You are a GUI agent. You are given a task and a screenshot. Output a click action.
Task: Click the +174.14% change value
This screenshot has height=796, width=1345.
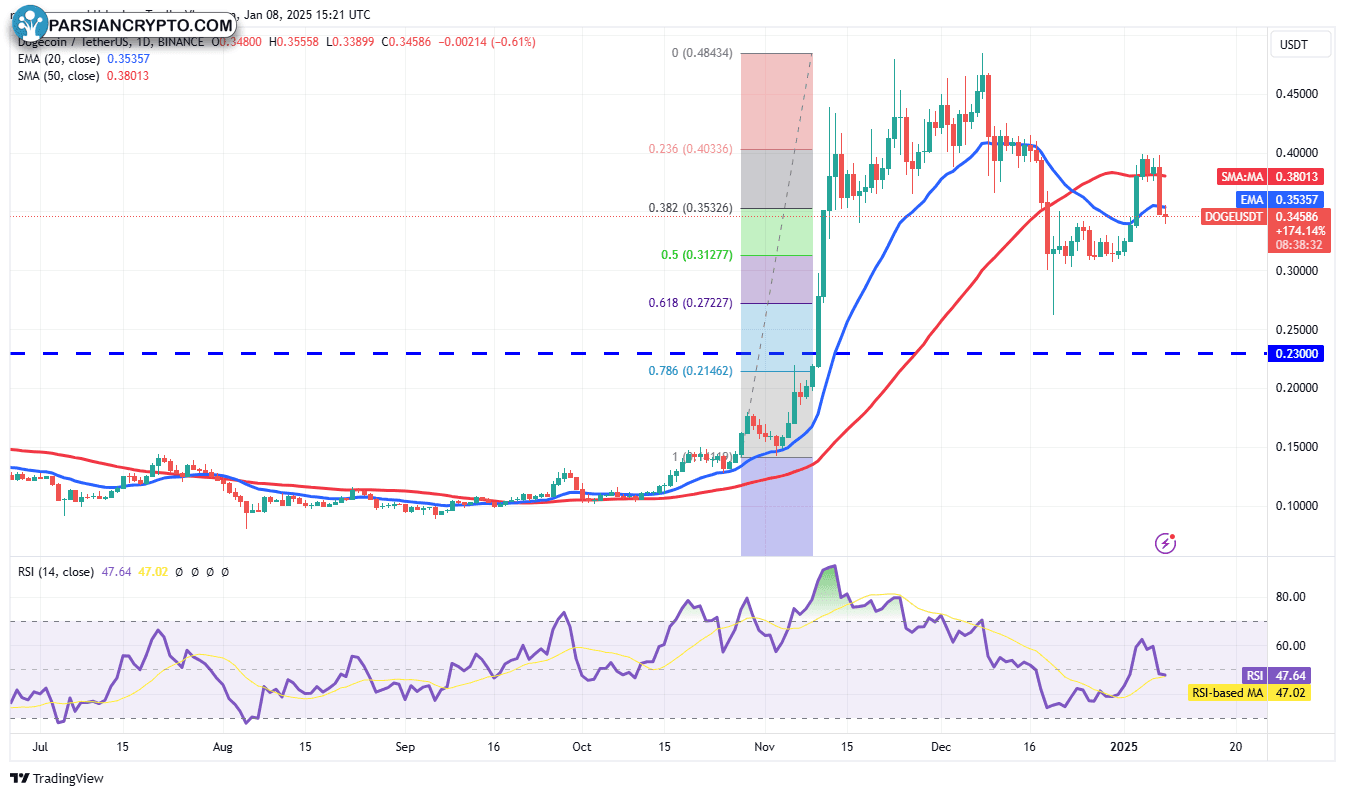(x=1299, y=230)
